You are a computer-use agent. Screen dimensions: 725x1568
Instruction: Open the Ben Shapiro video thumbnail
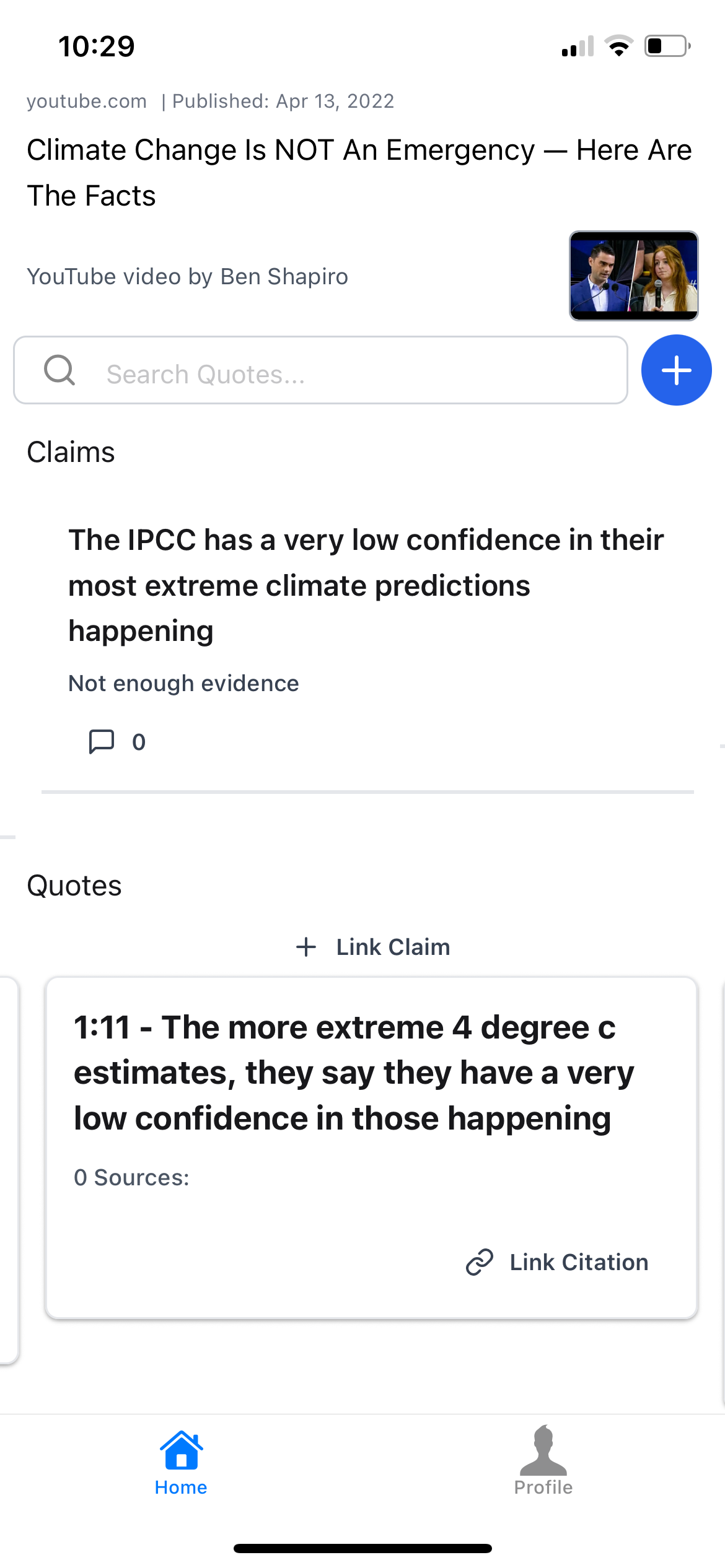(x=633, y=276)
